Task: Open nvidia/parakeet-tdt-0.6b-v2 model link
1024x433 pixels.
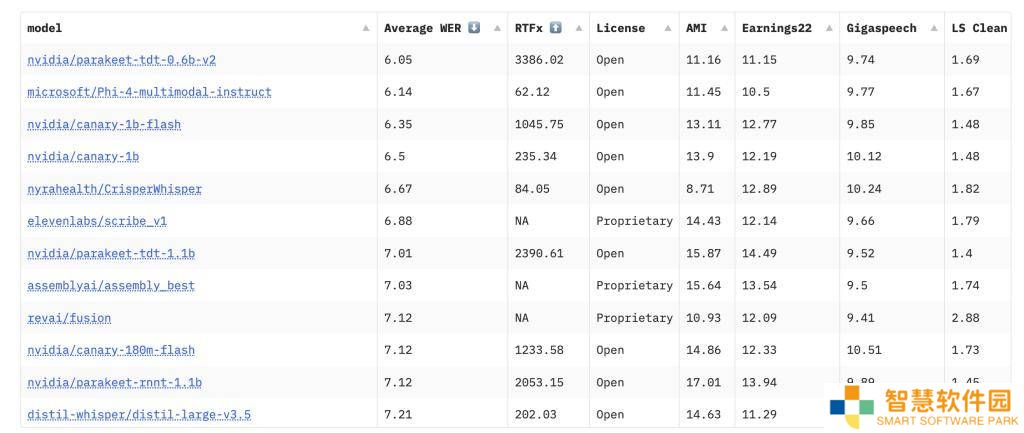Action: pos(121,60)
